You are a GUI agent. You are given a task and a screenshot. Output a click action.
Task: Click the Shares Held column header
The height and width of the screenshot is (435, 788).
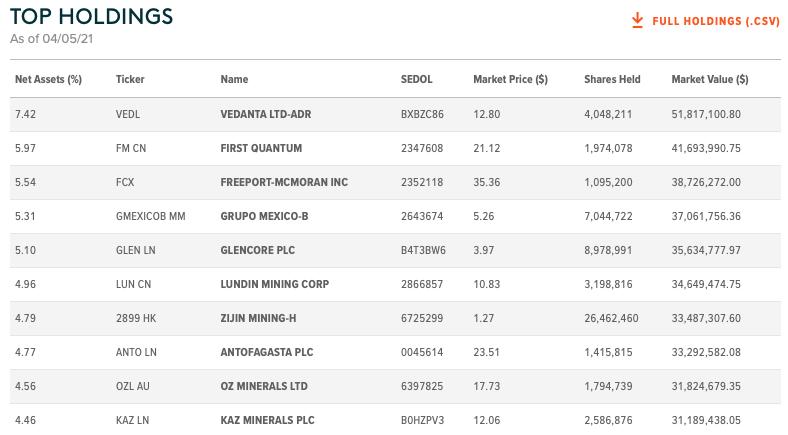(612, 79)
